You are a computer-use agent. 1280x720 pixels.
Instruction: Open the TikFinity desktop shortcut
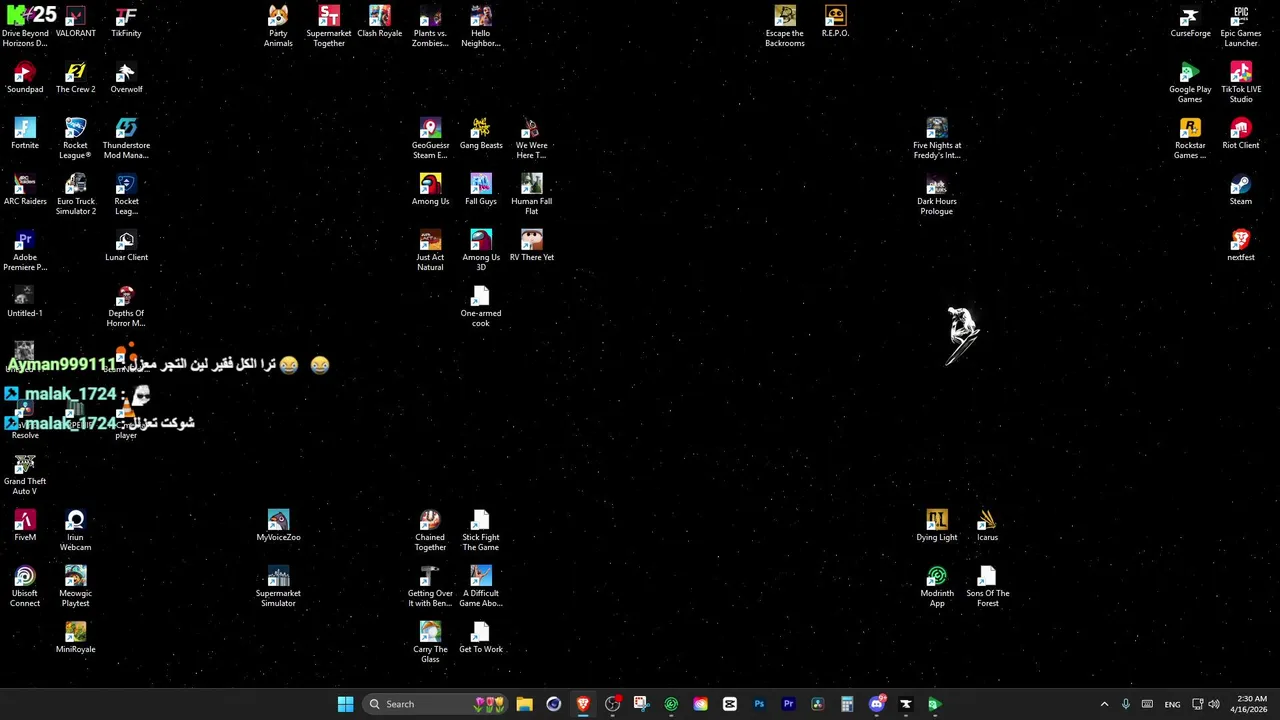[x=126, y=22]
